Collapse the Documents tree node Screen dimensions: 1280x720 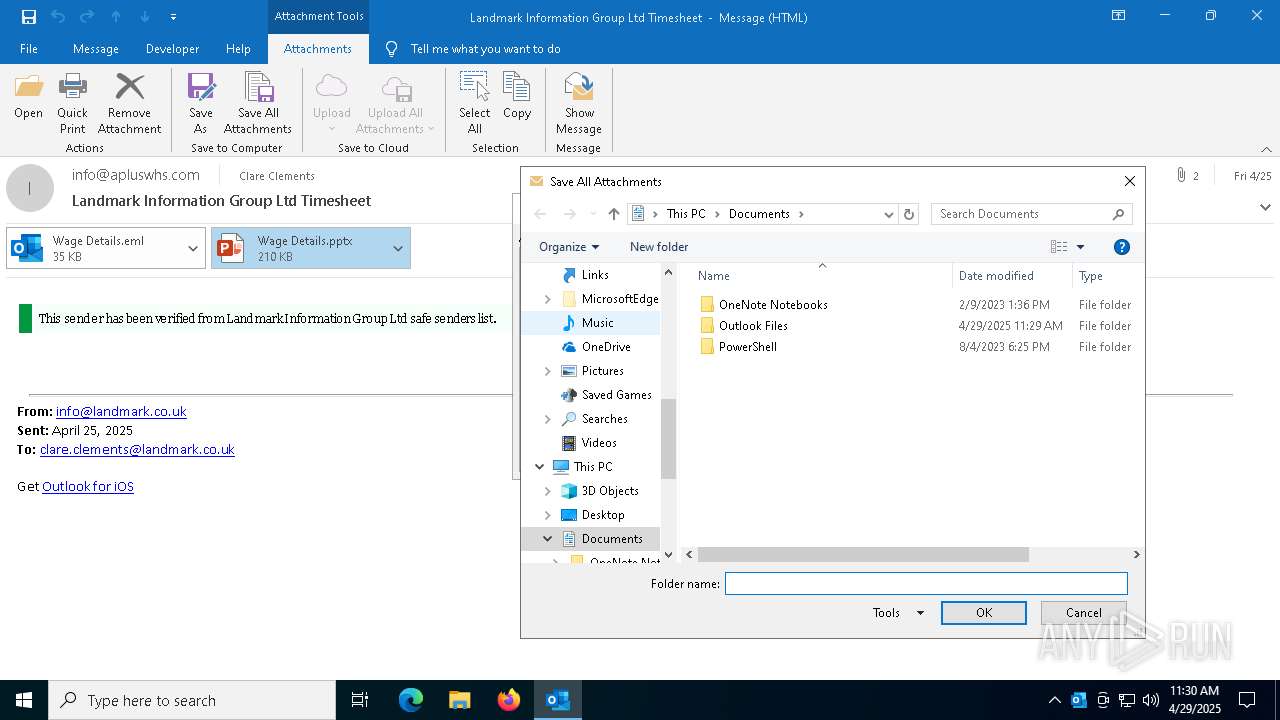pos(547,539)
